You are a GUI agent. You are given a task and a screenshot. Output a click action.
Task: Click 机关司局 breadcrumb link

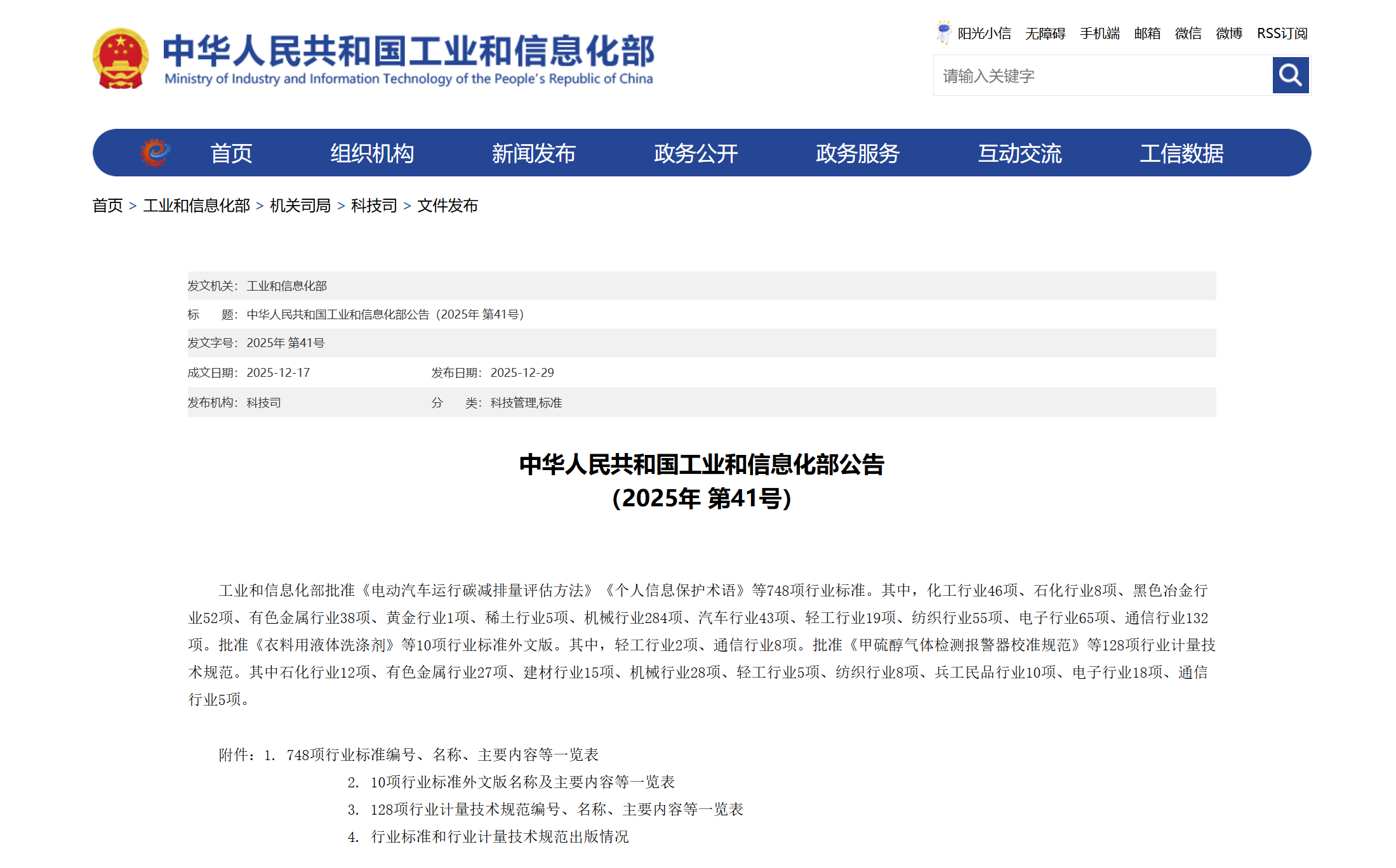click(x=300, y=206)
